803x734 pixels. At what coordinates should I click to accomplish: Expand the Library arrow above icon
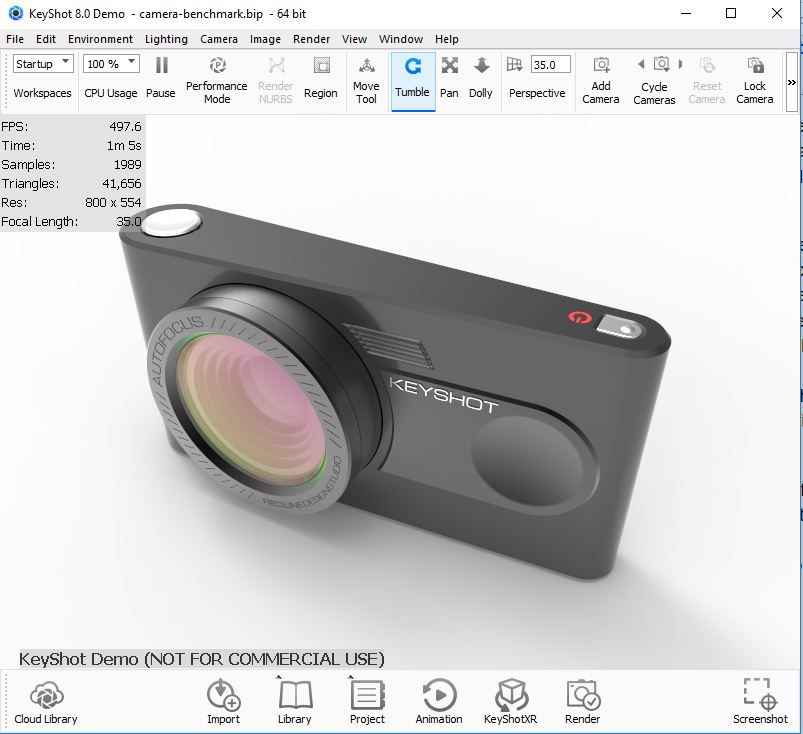279,677
